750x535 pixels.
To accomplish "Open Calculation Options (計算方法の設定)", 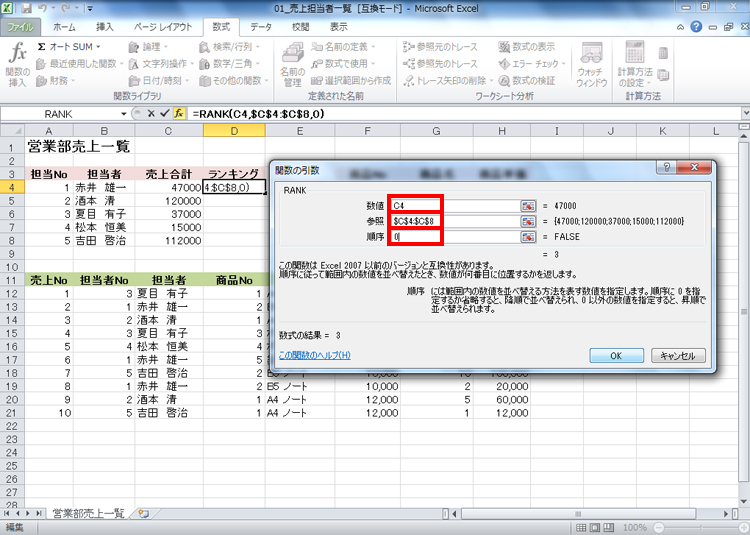I will 635,65.
